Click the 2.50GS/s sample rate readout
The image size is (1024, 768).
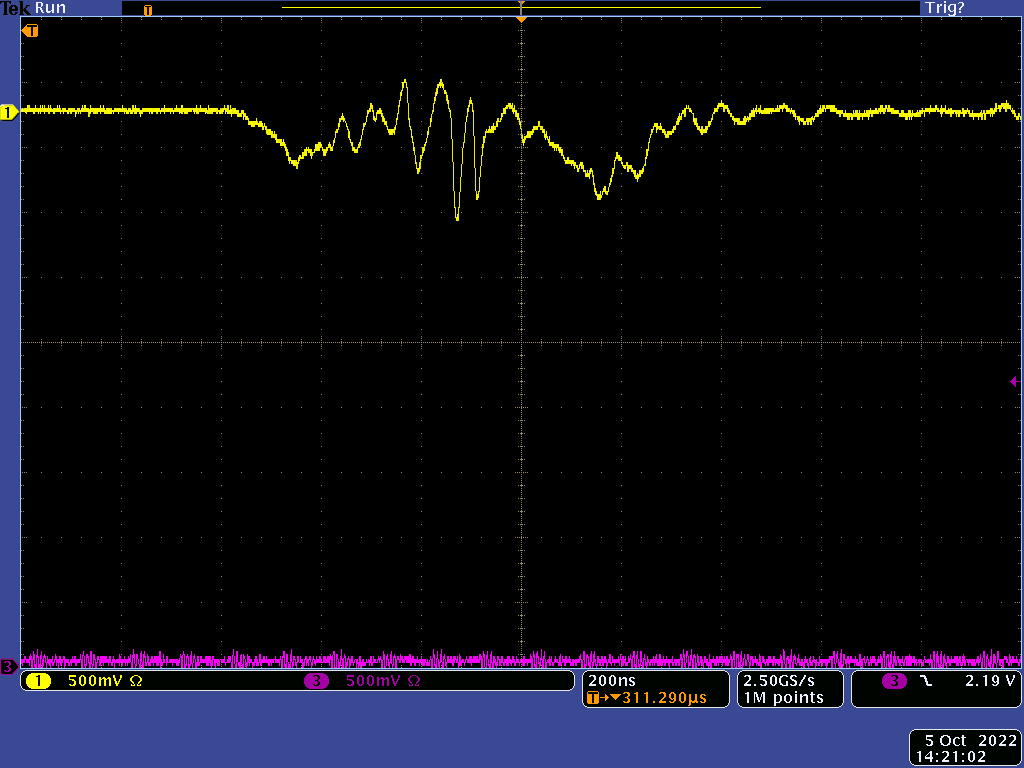[x=778, y=680]
